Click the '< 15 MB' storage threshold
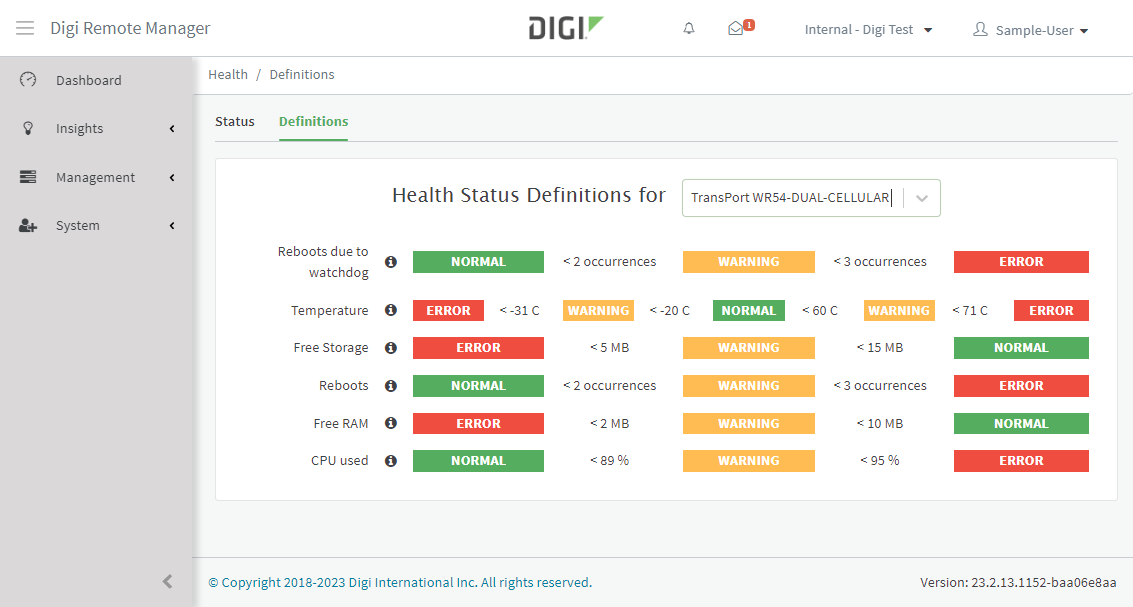 pyautogui.click(x=880, y=348)
